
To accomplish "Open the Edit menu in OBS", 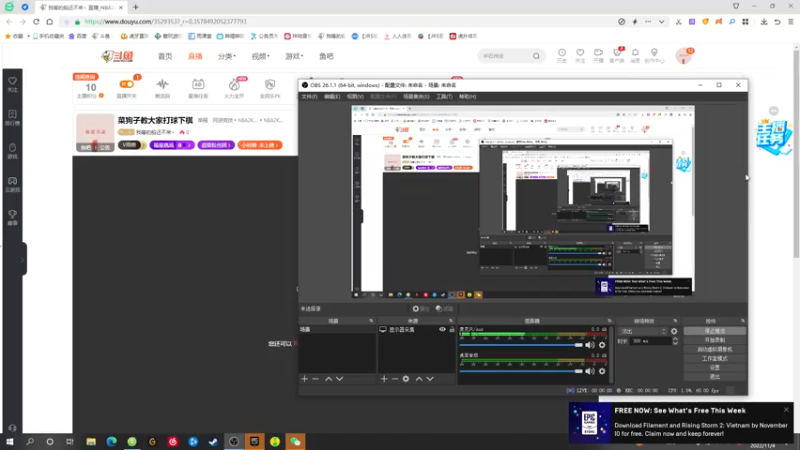I will 332,96.
